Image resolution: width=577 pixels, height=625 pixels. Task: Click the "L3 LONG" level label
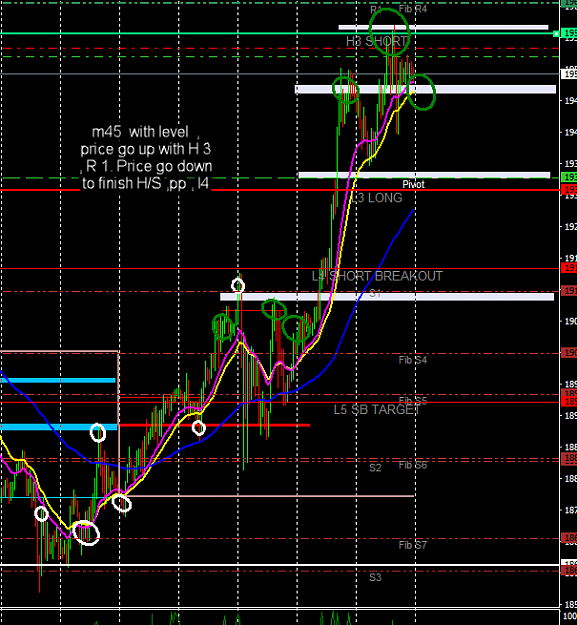click(x=377, y=198)
